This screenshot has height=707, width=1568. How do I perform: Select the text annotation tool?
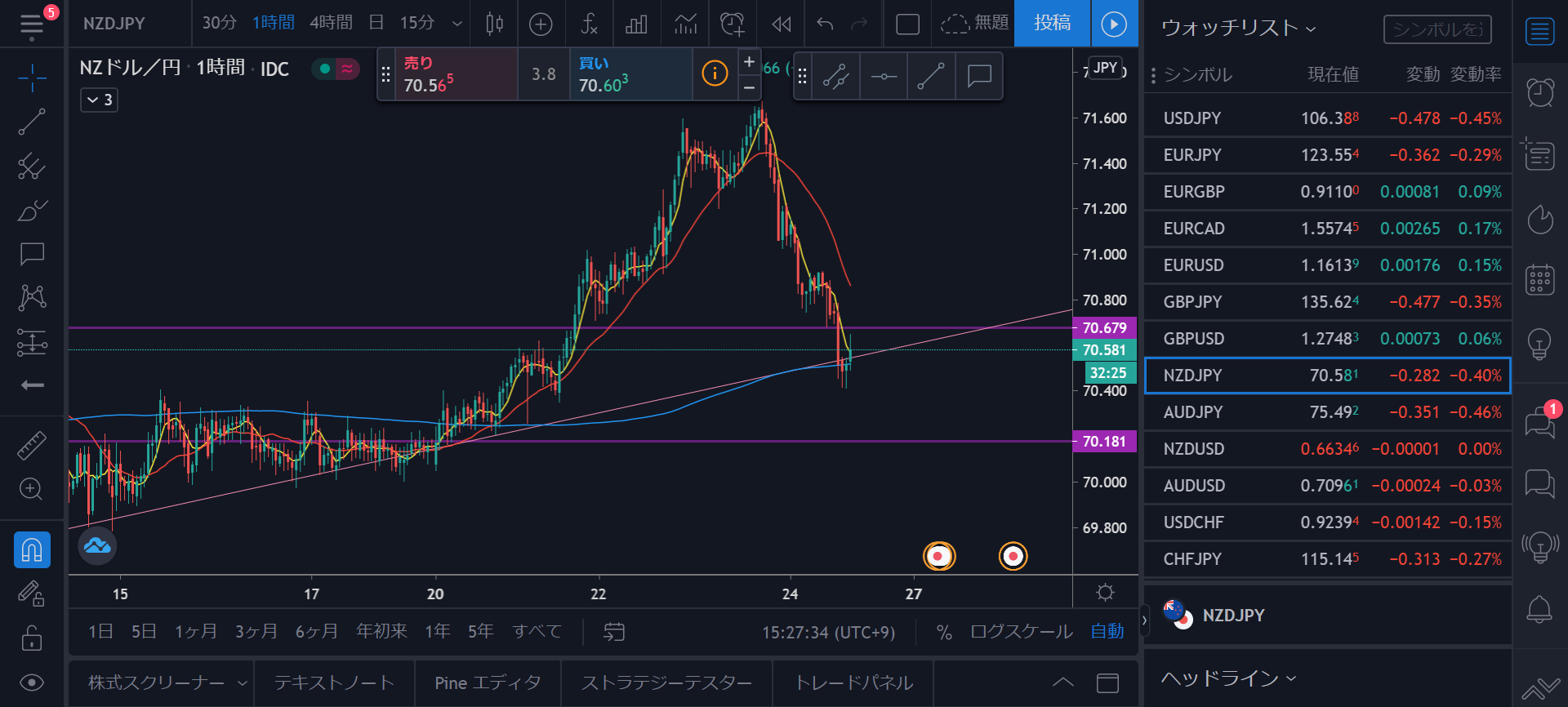click(32, 254)
